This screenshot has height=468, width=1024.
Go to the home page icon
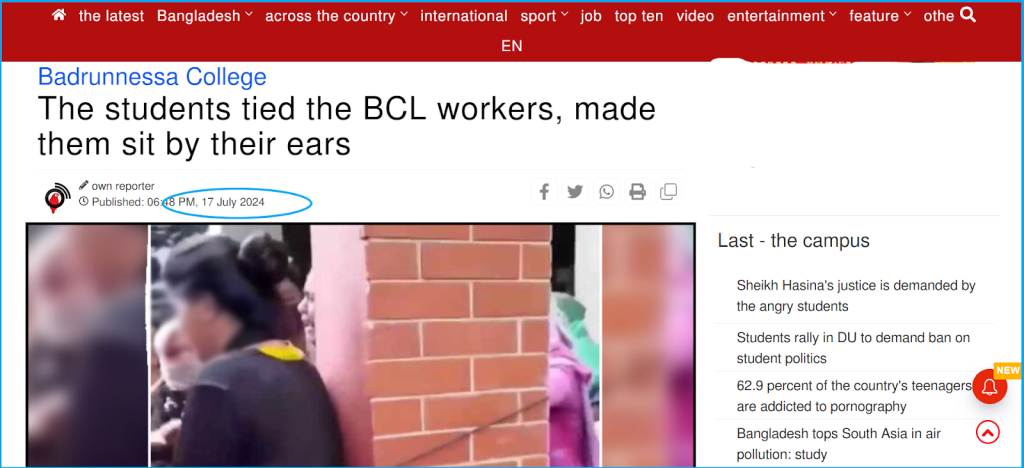(x=59, y=16)
